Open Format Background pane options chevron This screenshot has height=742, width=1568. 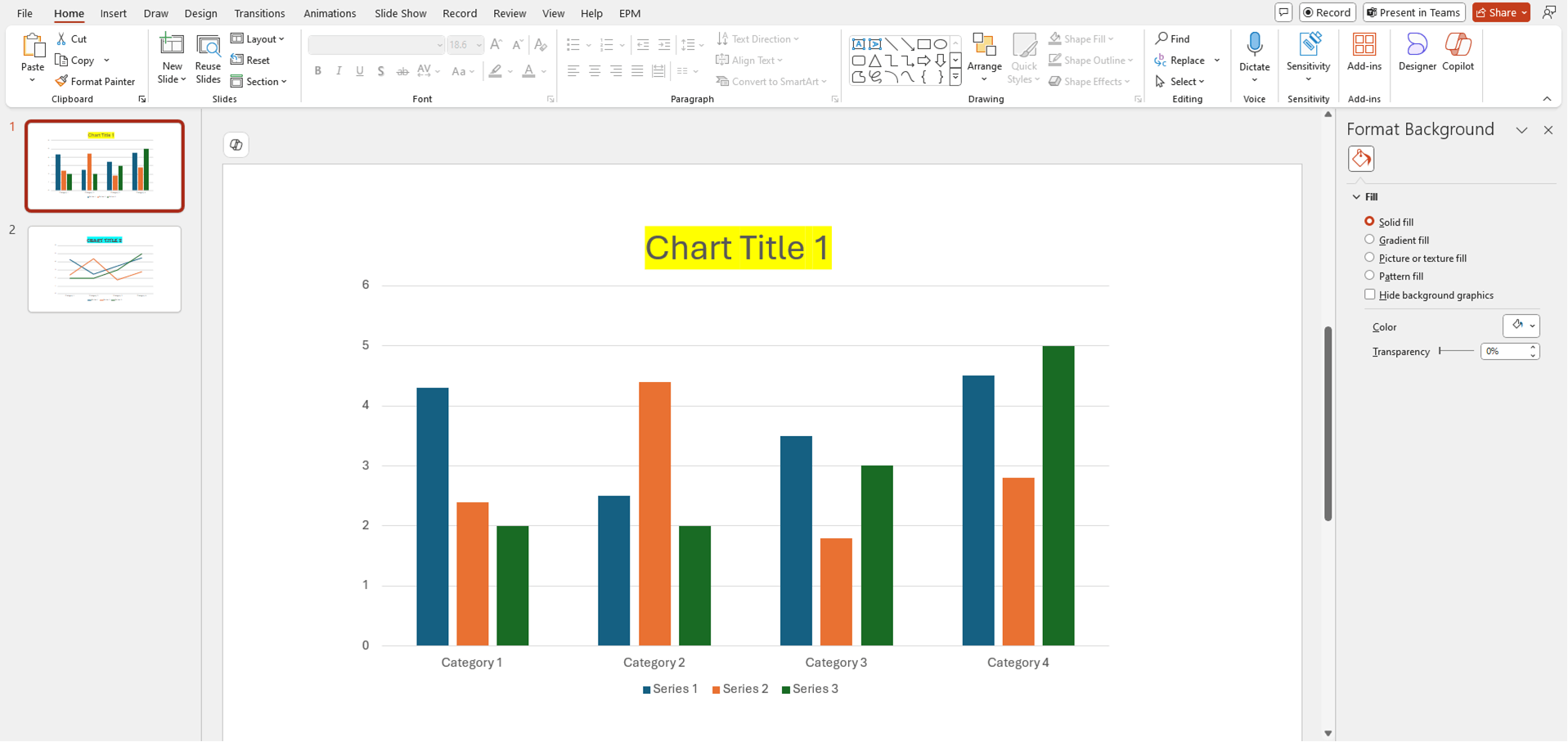click(1521, 130)
